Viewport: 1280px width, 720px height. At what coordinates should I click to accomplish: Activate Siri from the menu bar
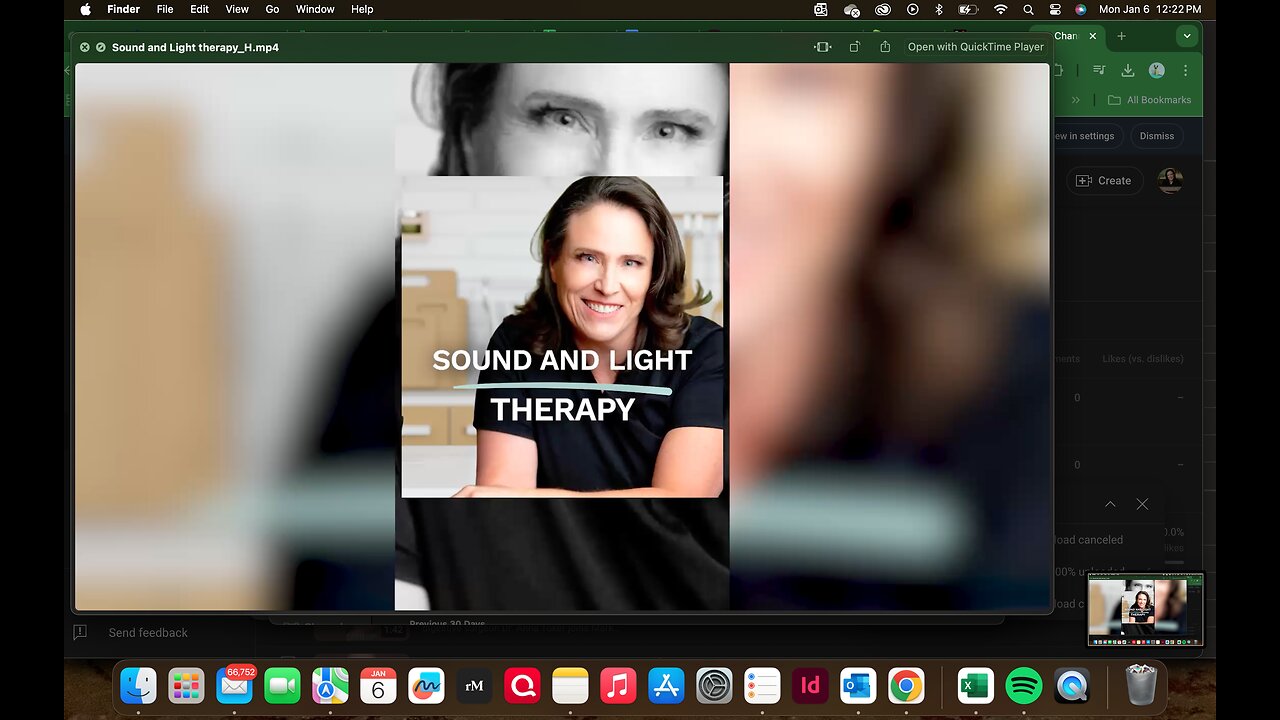click(x=1080, y=9)
